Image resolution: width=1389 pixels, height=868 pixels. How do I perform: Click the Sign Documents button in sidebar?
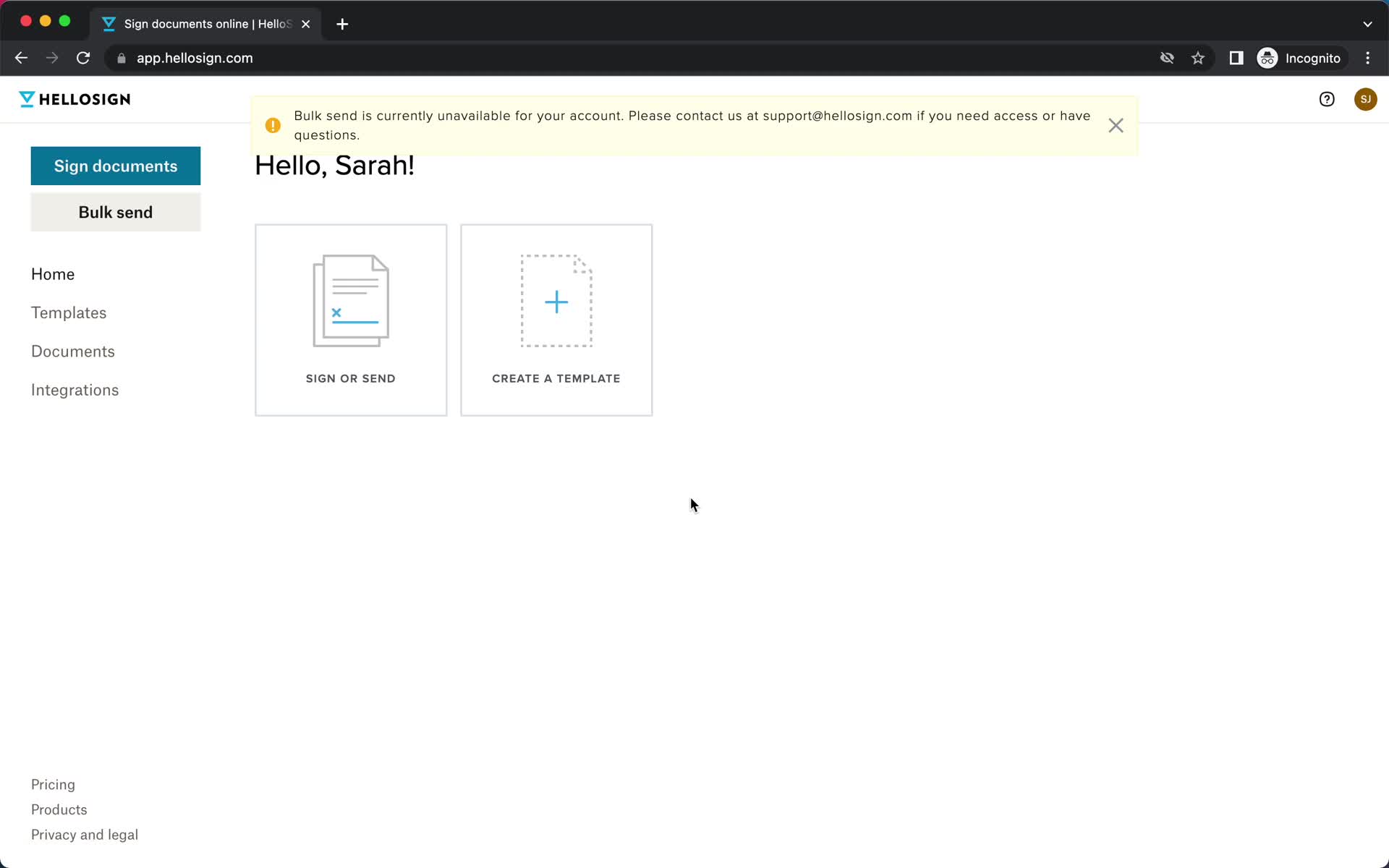[x=116, y=166]
